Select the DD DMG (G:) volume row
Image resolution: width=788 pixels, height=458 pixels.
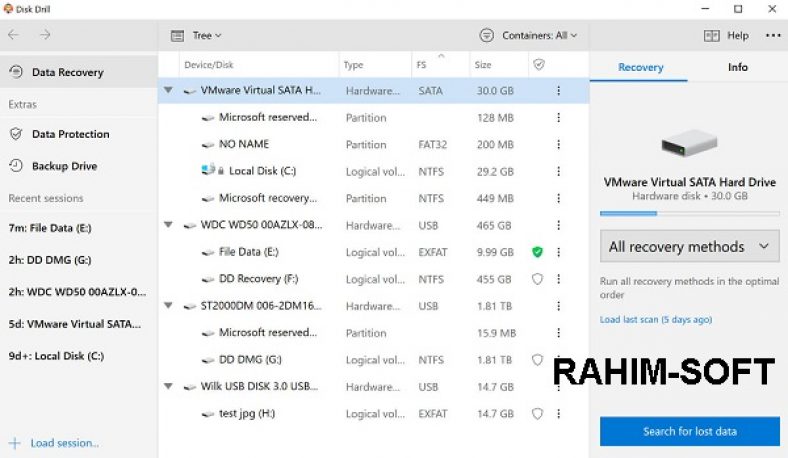373,360
